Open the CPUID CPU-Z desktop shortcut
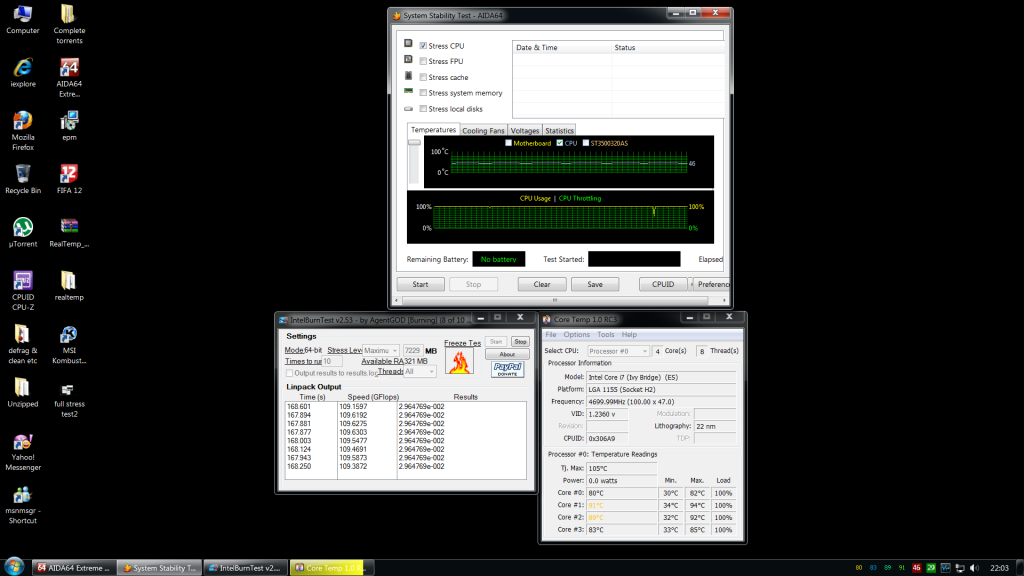The width and height of the screenshot is (1024, 576). [x=22, y=281]
